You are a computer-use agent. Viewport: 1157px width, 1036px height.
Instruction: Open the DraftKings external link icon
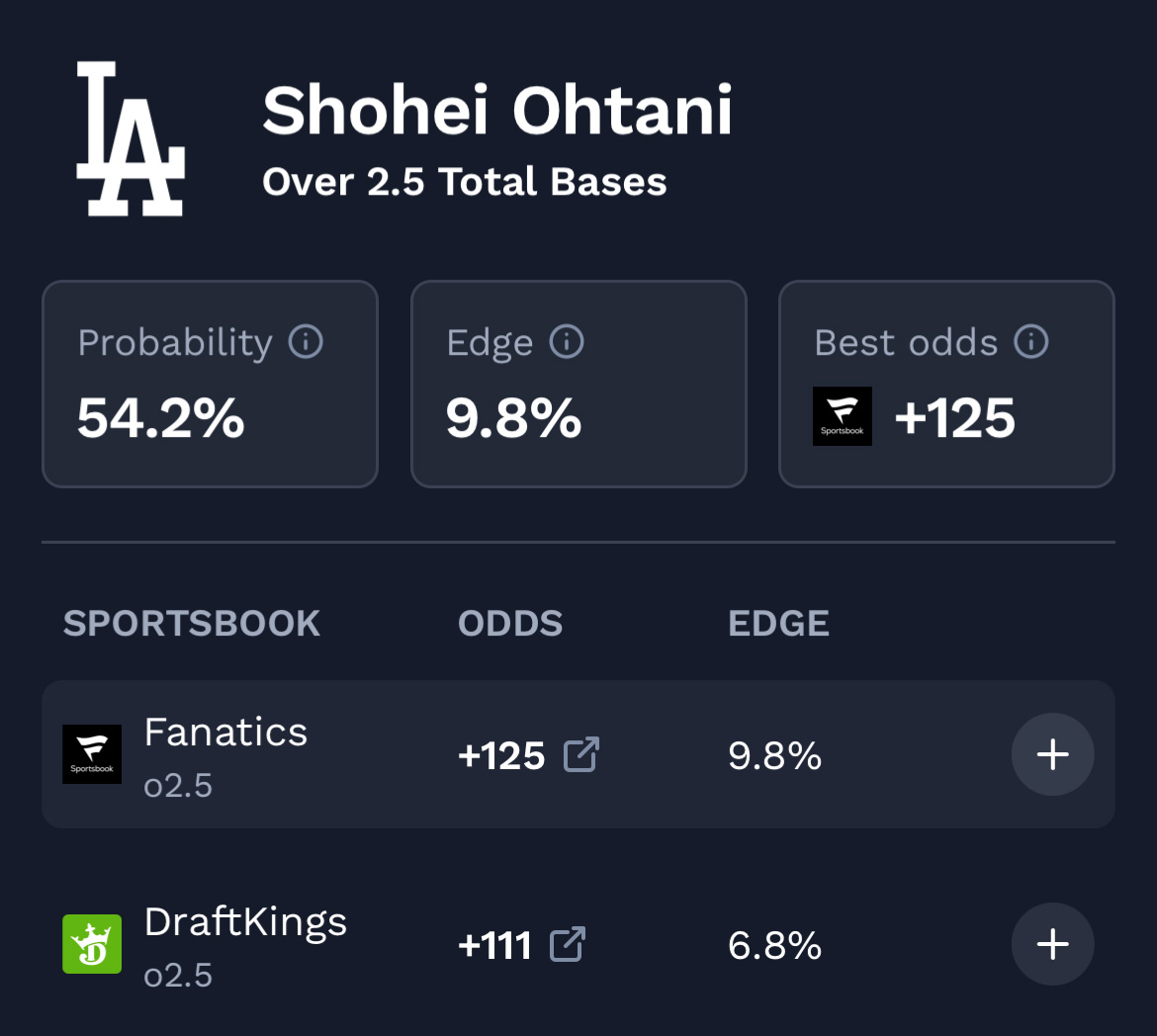point(566,944)
